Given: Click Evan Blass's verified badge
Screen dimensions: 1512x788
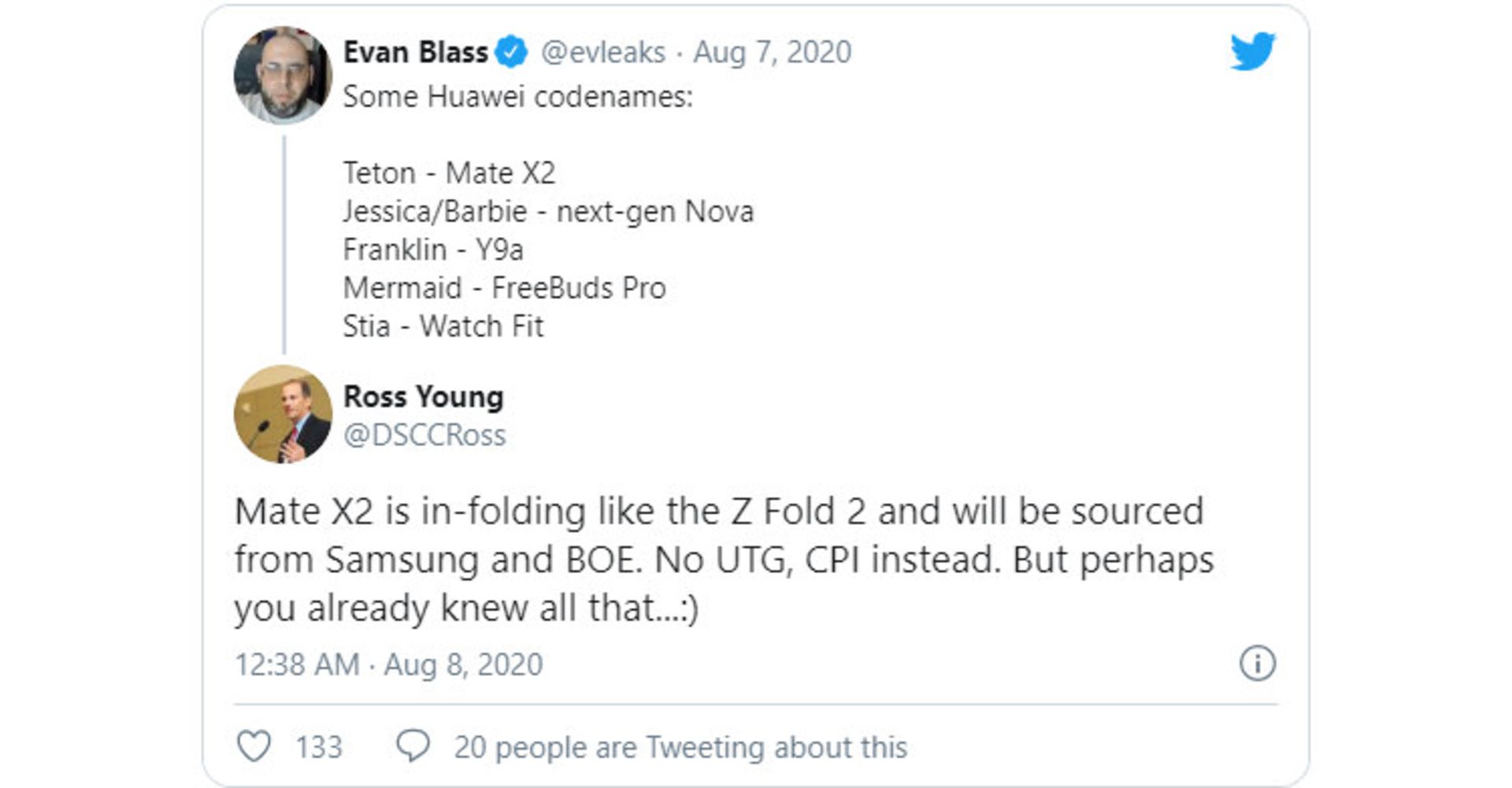Looking at the screenshot, I should [x=512, y=53].
